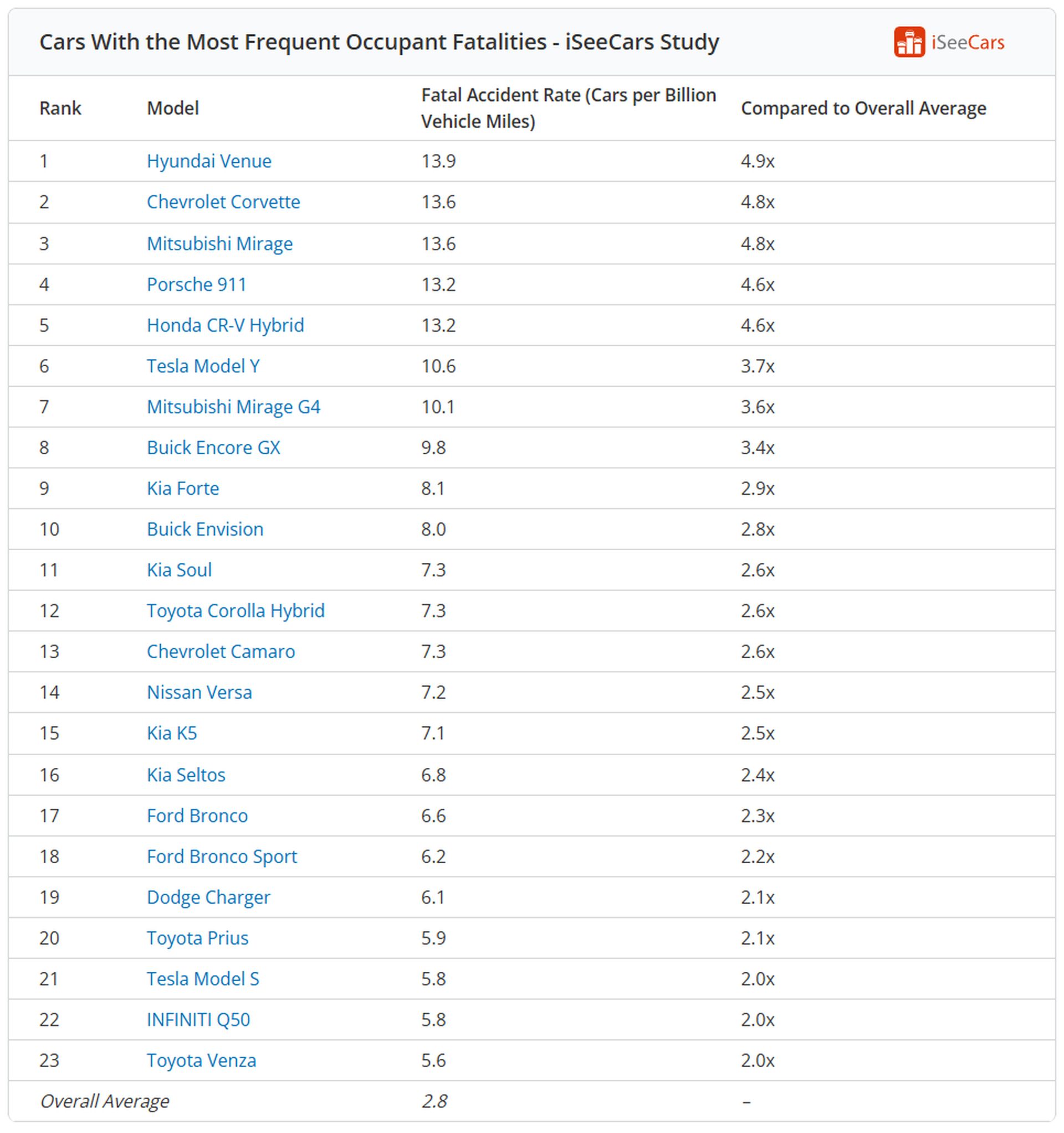
Task: Open the Chevrolet Camaro link
Action: pyautogui.click(x=221, y=652)
